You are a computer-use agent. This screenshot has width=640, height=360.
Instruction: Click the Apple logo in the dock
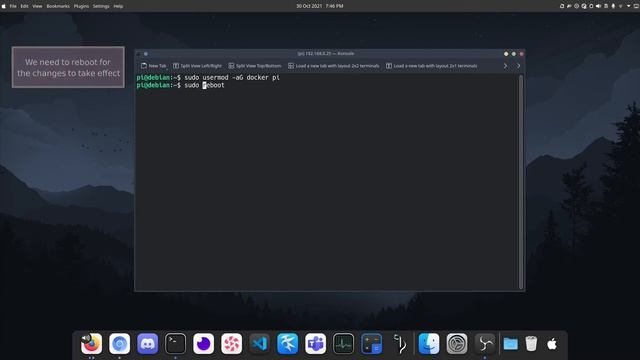click(x=552, y=344)
